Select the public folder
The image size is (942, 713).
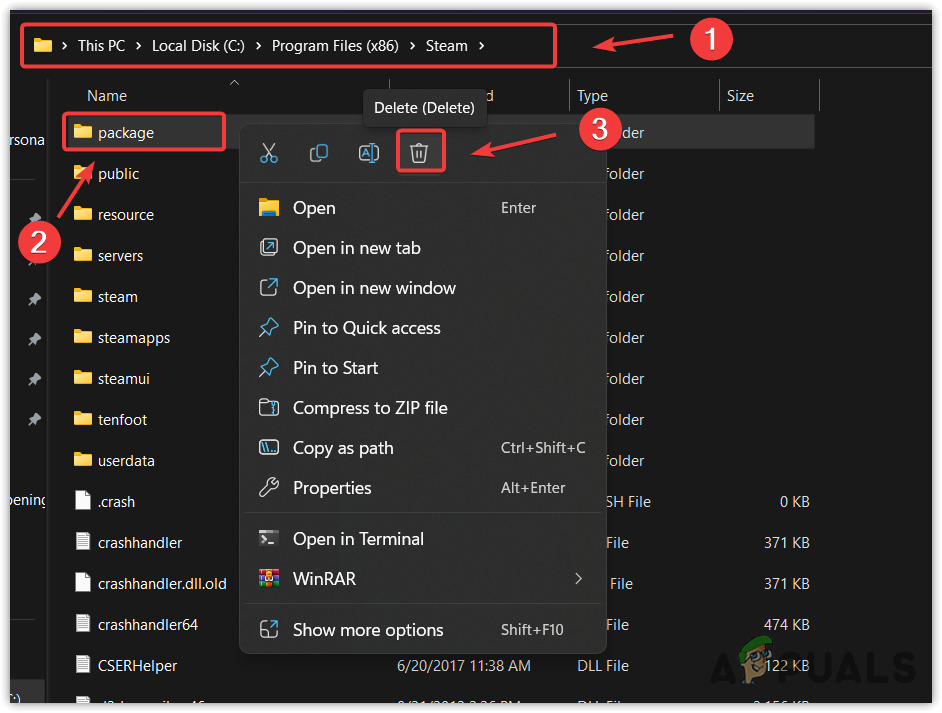[118, 174]
